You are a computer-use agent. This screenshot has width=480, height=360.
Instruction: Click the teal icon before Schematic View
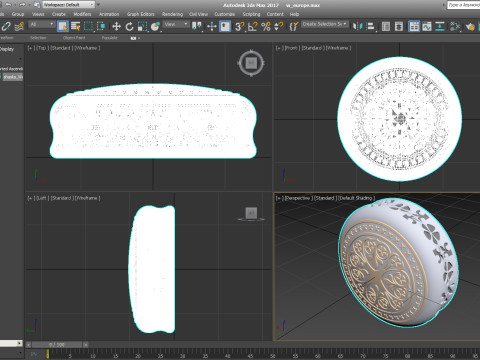(x=440, y=26)
